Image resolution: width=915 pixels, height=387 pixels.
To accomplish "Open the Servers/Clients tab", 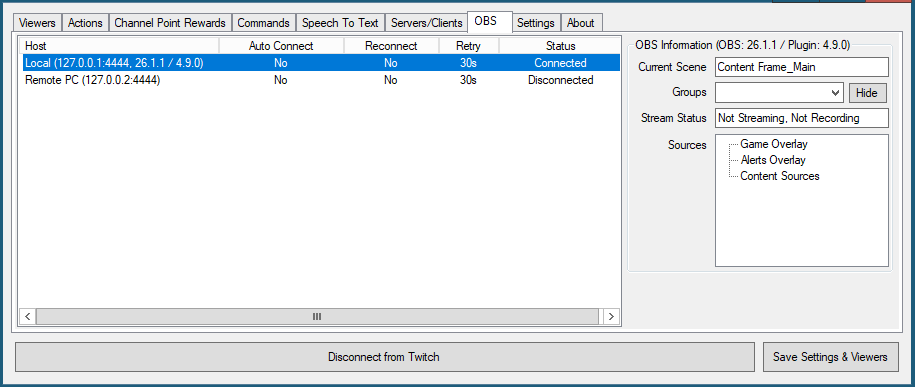I will (x=426, y=23).
